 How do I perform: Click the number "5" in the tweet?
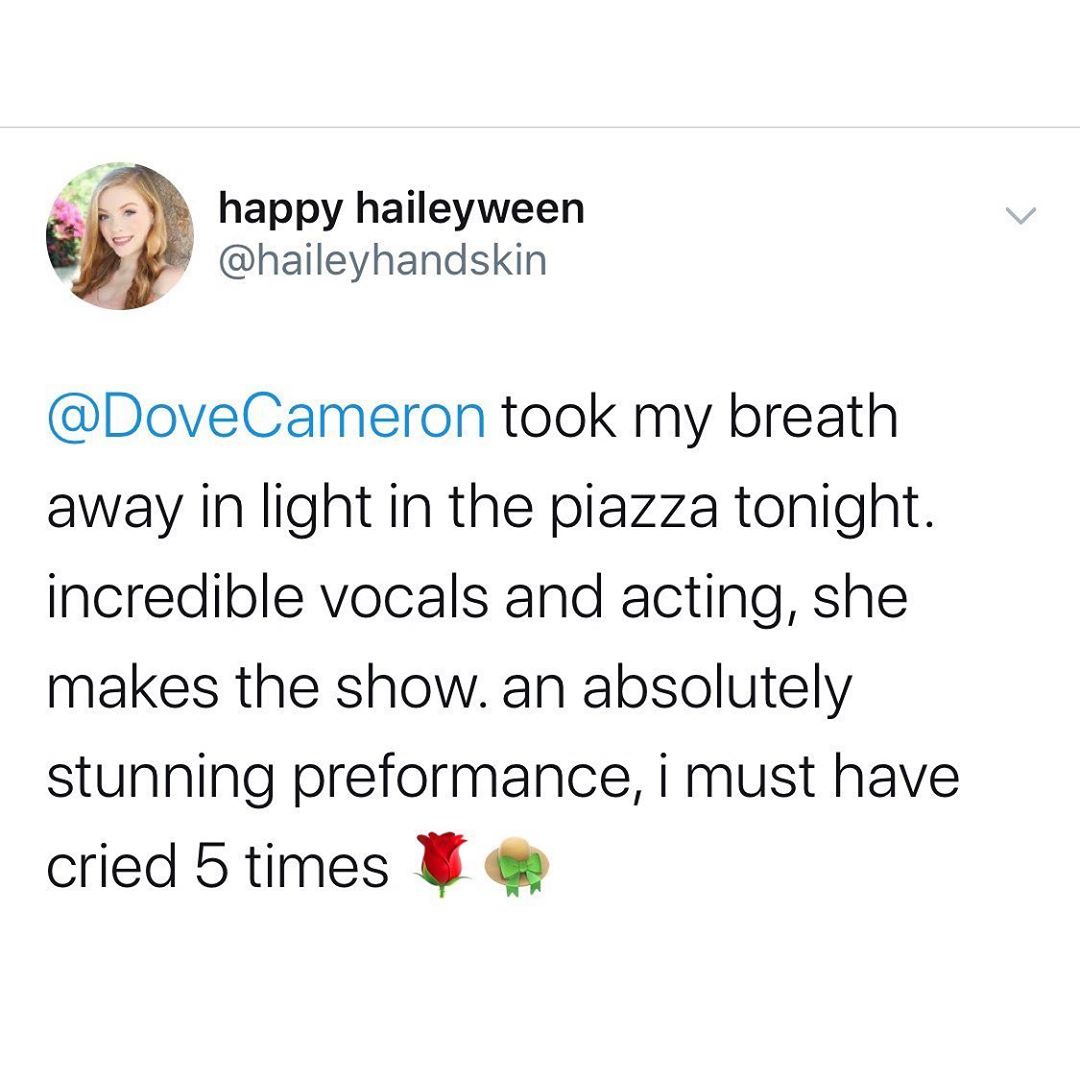pos(210,865)
